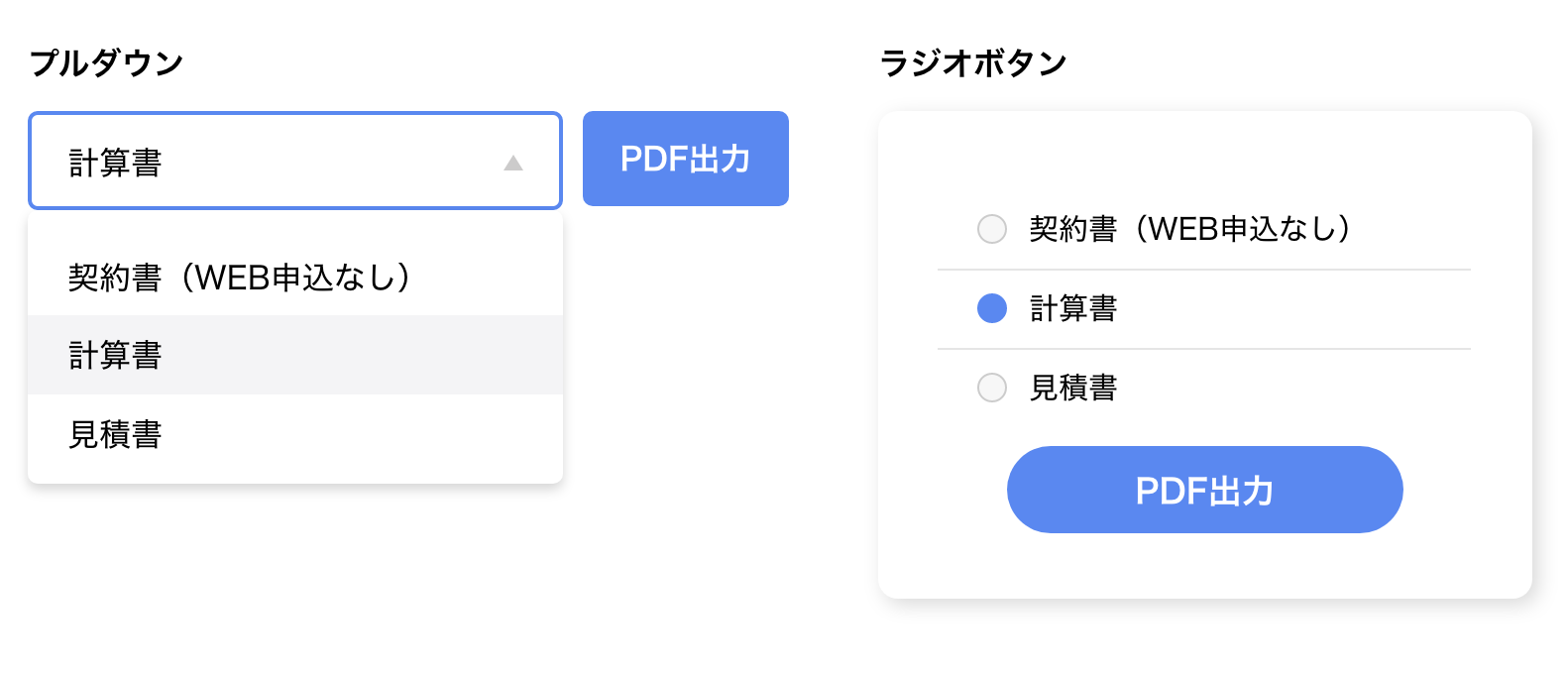Select the highlighted 計算書 dropdown option

click(116, 354)
